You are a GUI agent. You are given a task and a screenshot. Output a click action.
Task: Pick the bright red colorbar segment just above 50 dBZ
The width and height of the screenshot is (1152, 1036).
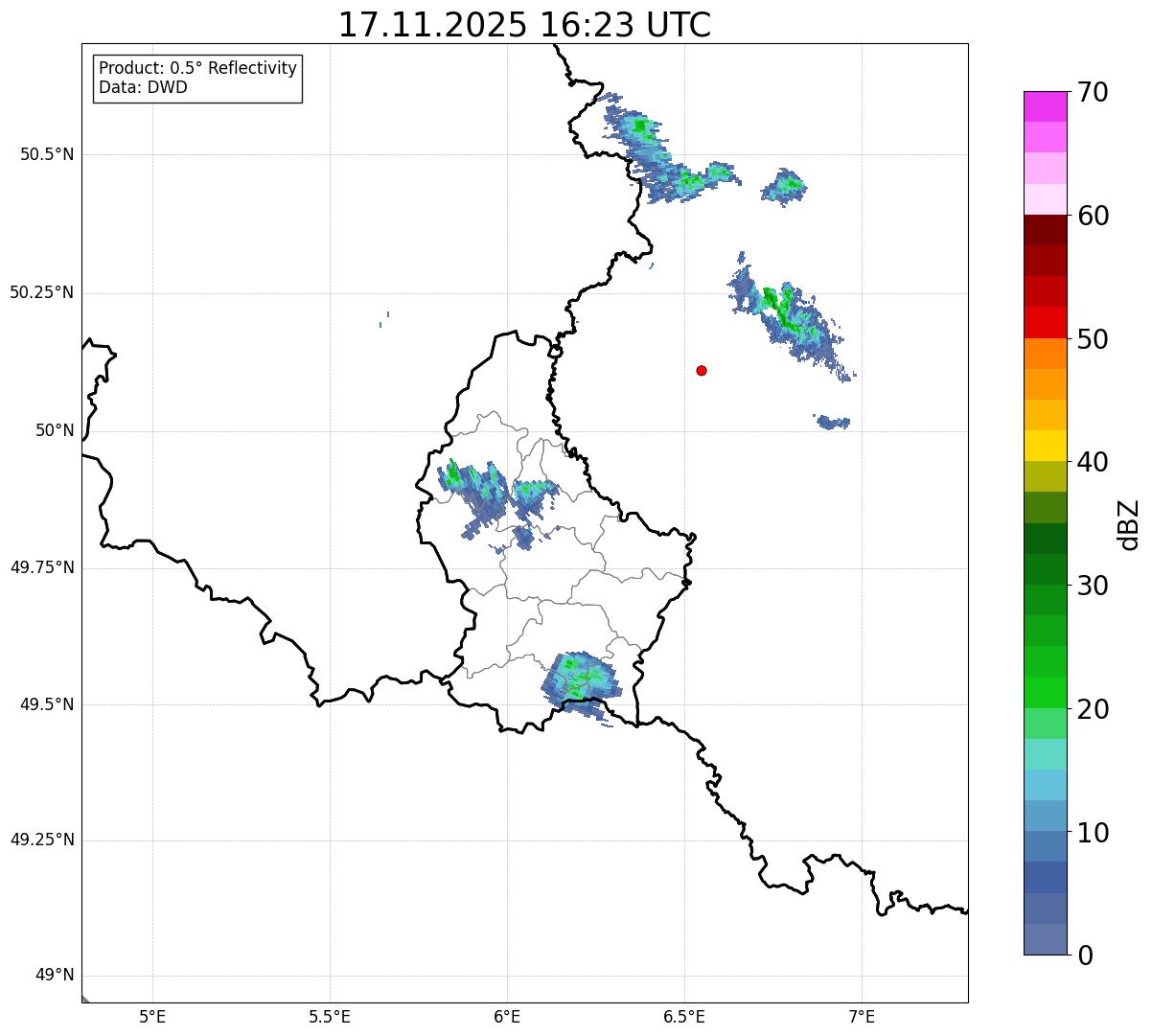1050,322
